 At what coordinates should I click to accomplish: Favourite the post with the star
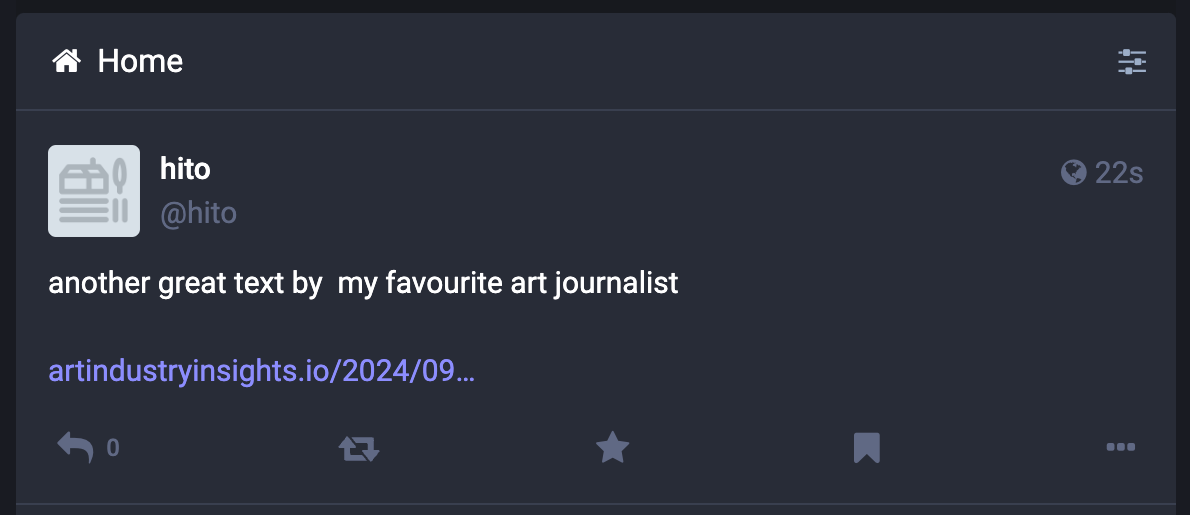[612, 448]
